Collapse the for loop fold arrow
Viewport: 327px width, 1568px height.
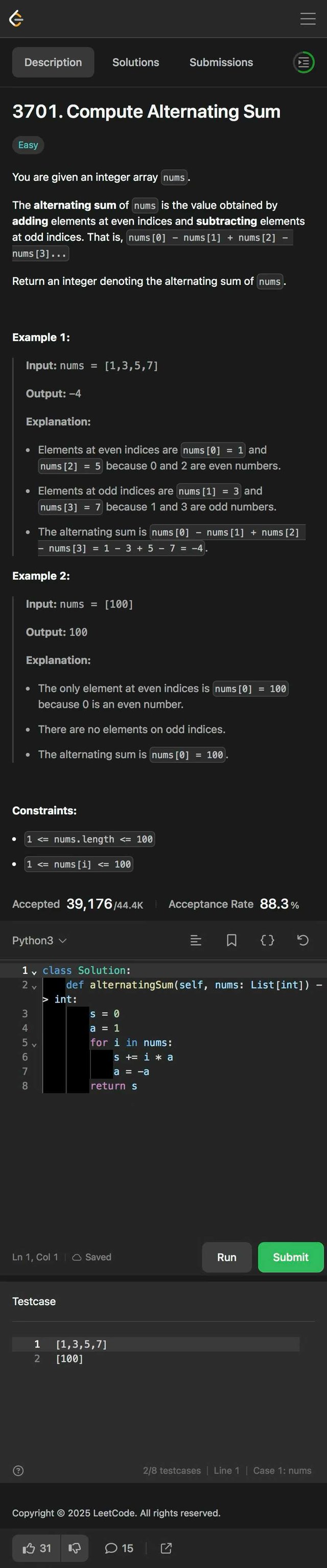pyautogui.click(x=34, y=1044)
